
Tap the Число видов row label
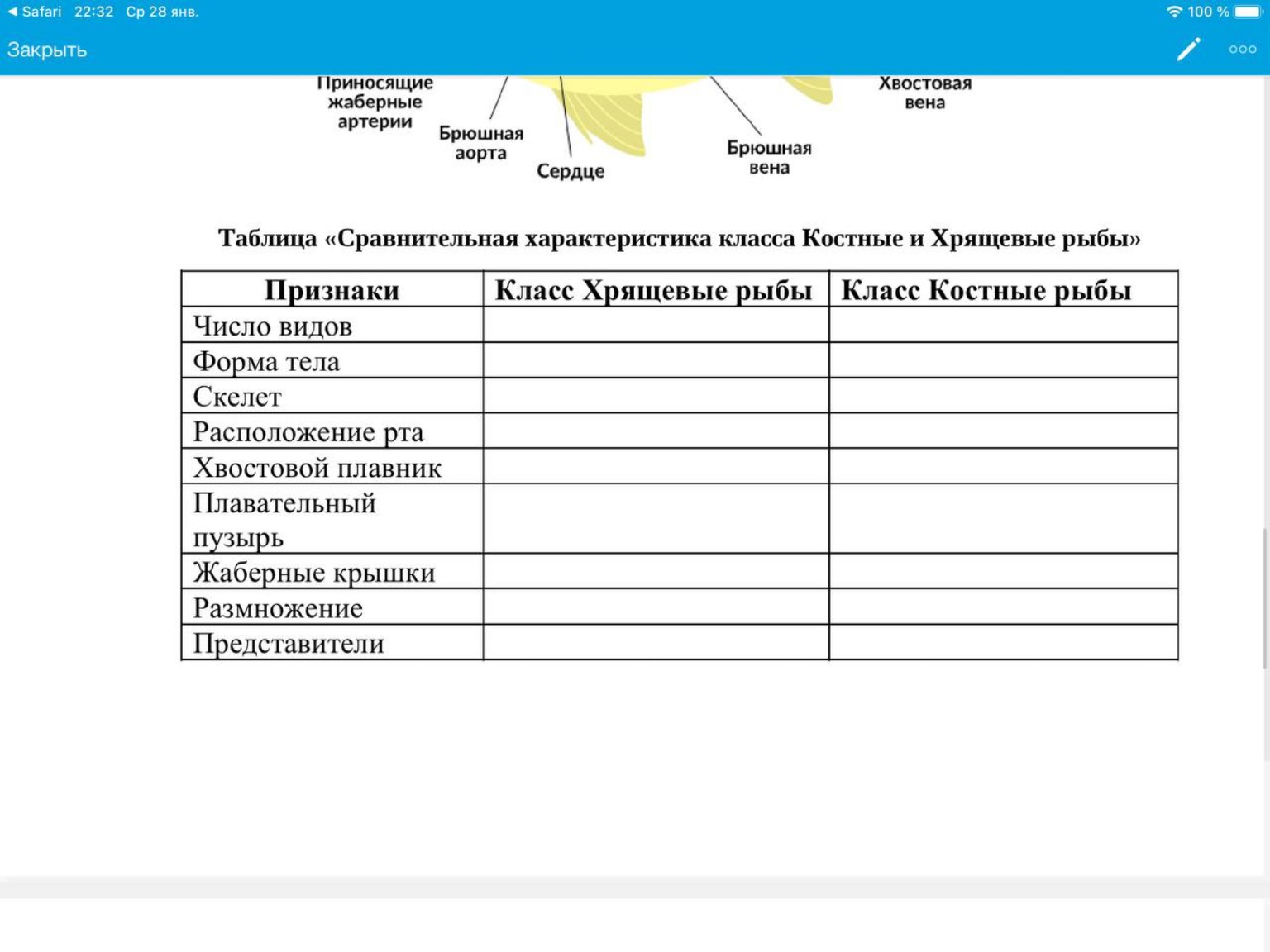coord(273,326)
